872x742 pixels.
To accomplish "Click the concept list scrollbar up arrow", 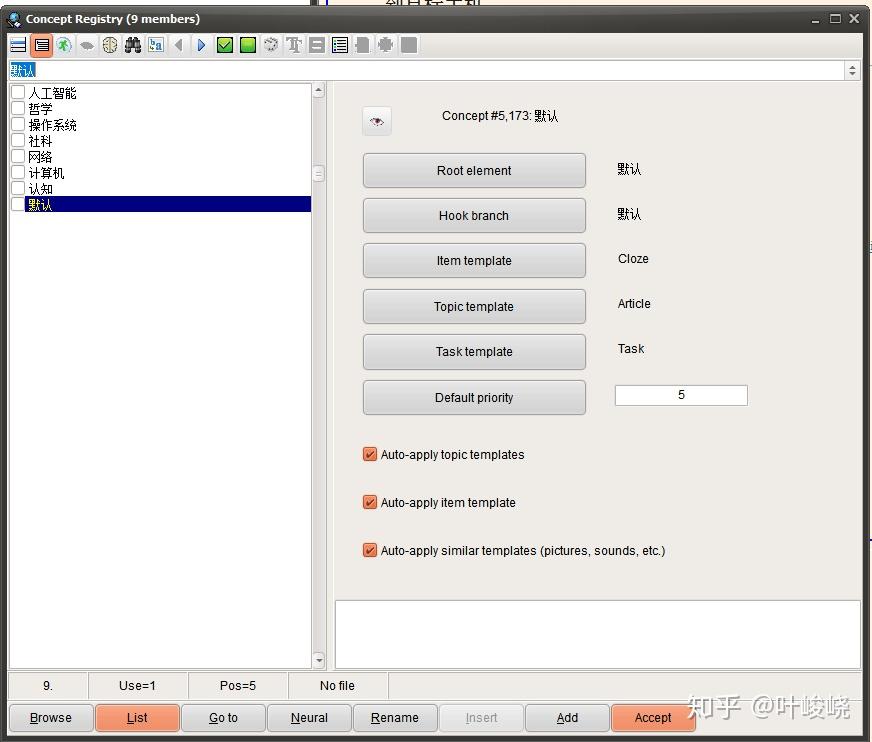I will [319, 90].
